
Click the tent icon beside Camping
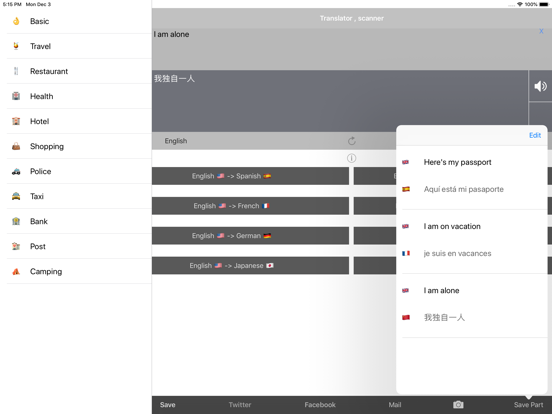(16, 271)
